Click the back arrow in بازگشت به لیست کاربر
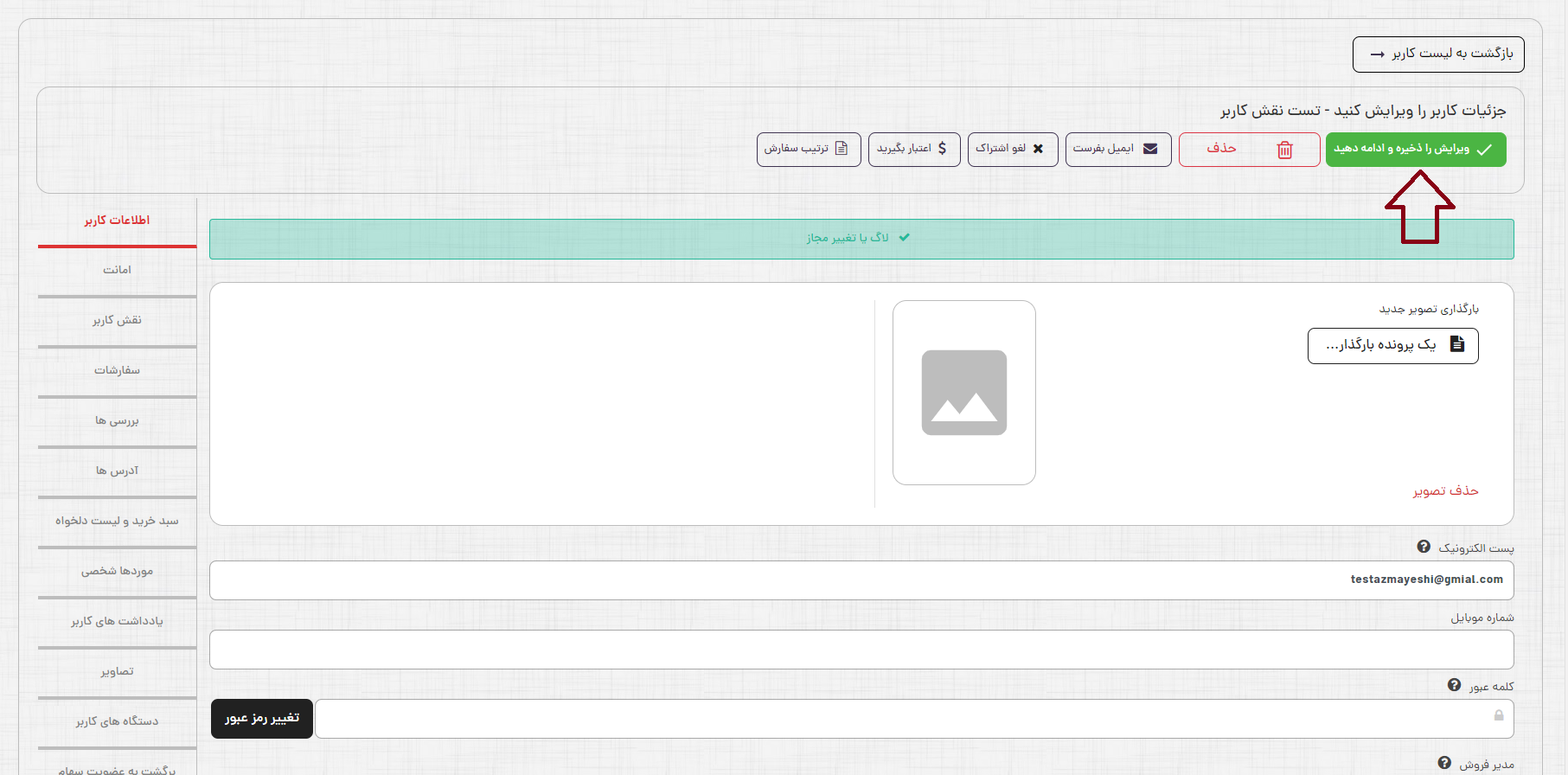This screenshot has height=775, width=1568. (x=1378, y=54)
